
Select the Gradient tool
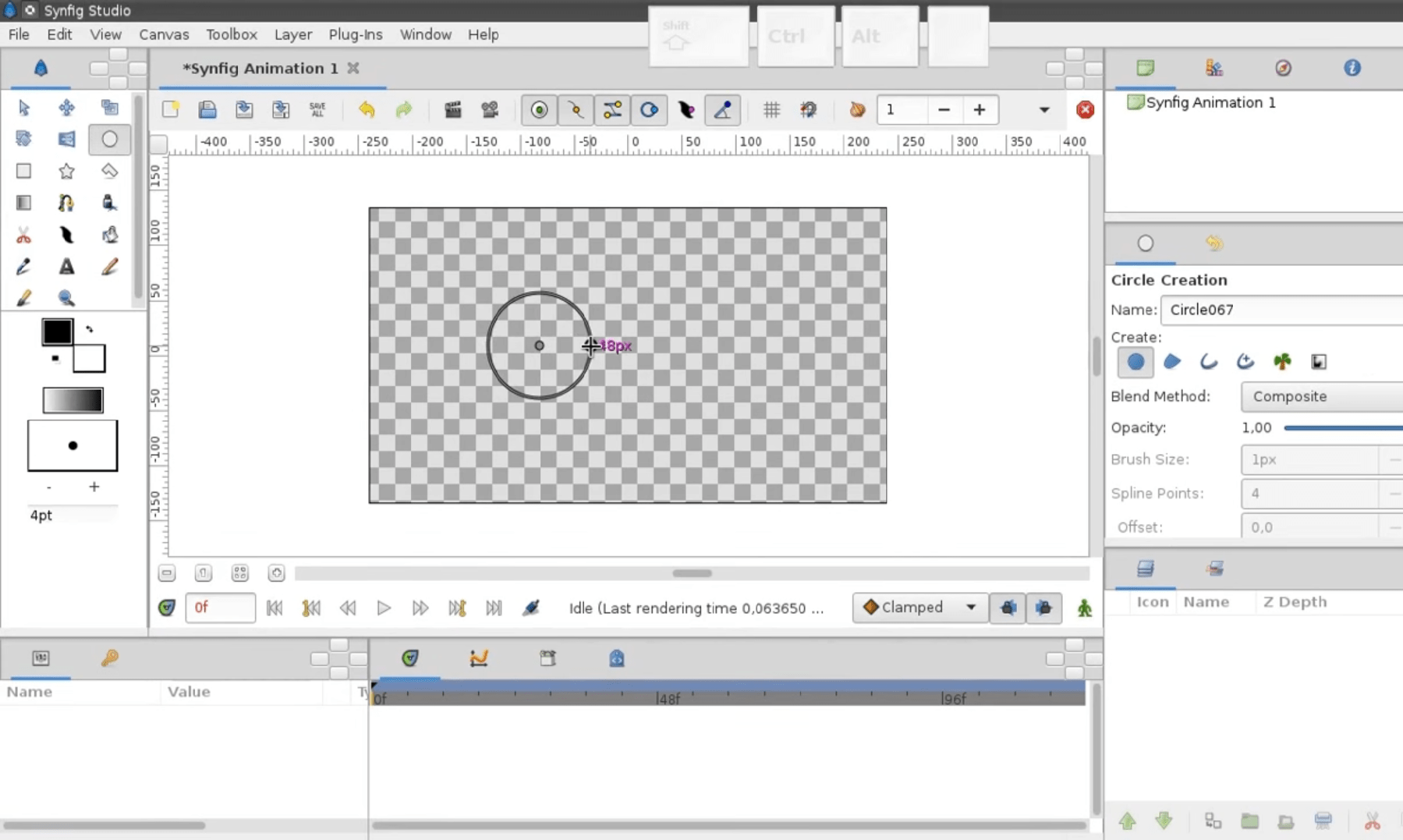coord(23,203)
